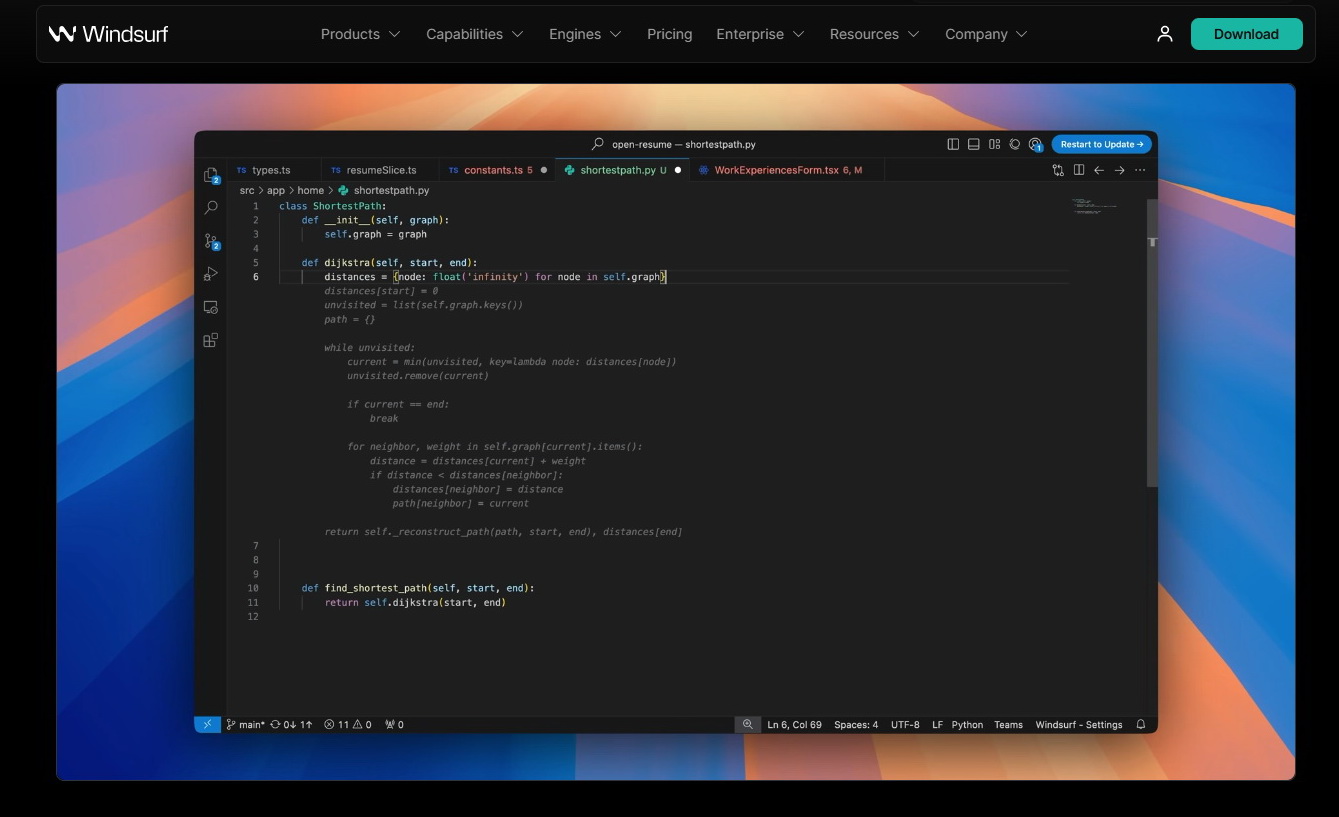Viewport: 1339px width, 817px height.
Task: Expand the Products menu
Action: [360, 34]
